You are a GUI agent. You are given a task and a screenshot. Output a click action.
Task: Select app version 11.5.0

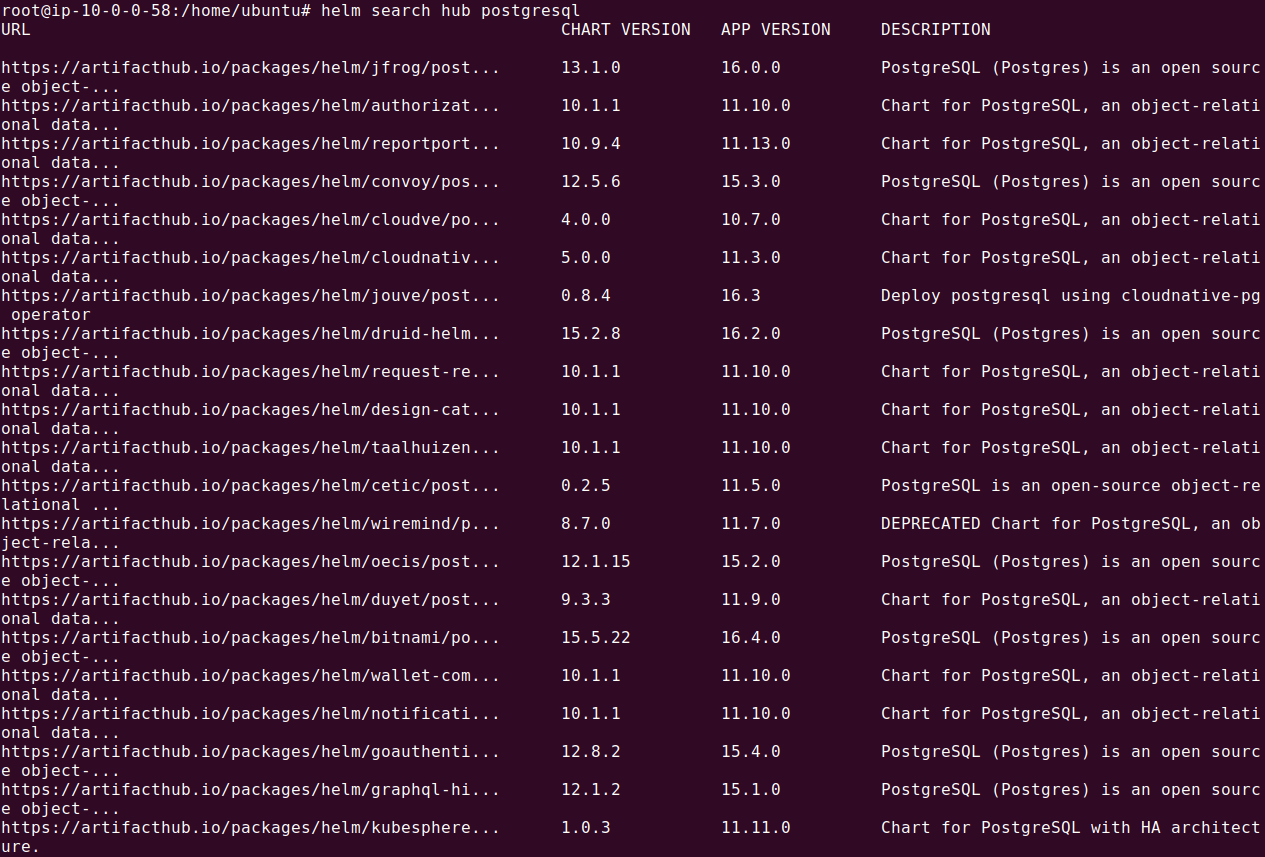[x=751, y=486]
